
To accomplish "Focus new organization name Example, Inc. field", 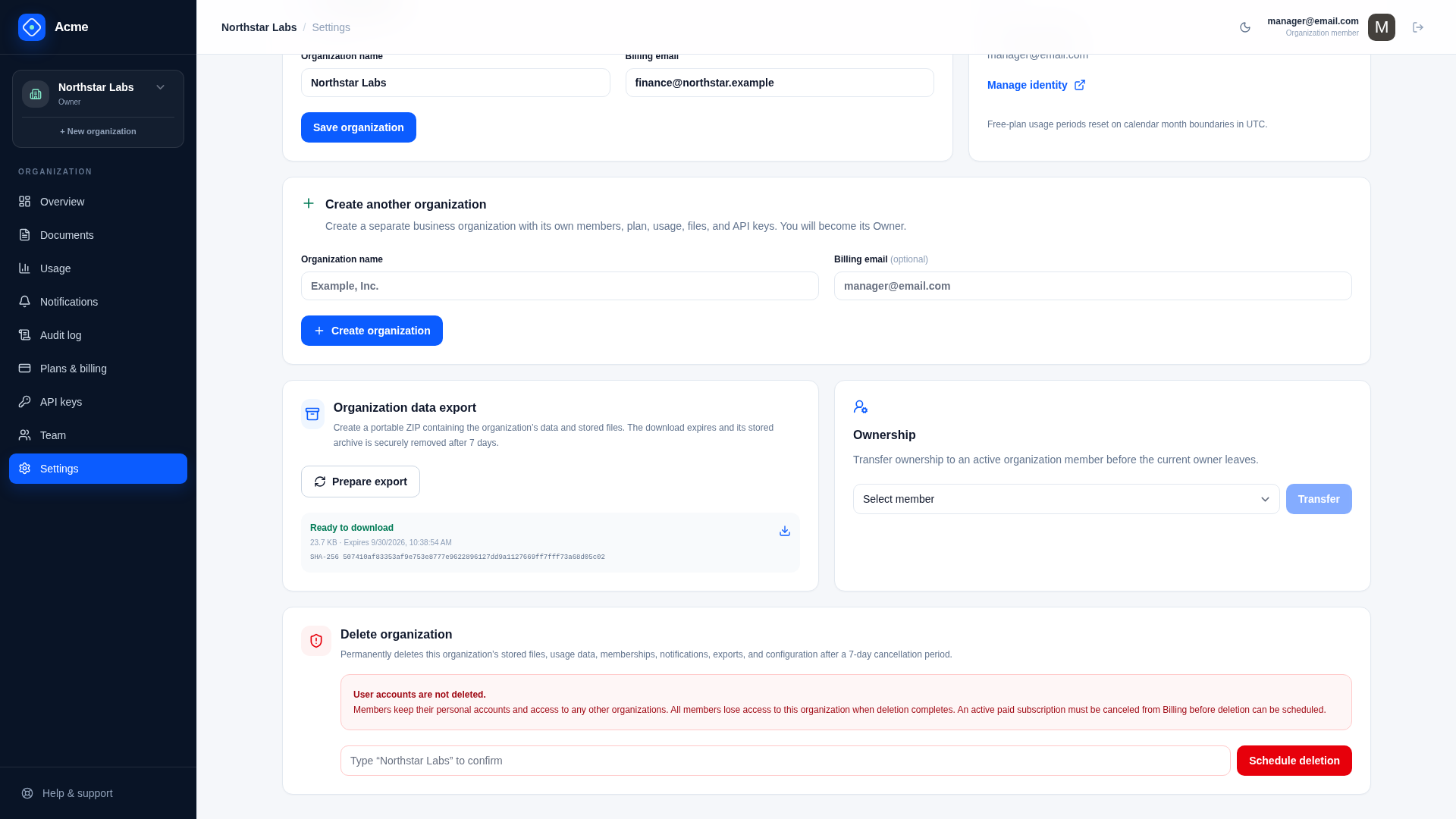I will (x=560, y=286).
